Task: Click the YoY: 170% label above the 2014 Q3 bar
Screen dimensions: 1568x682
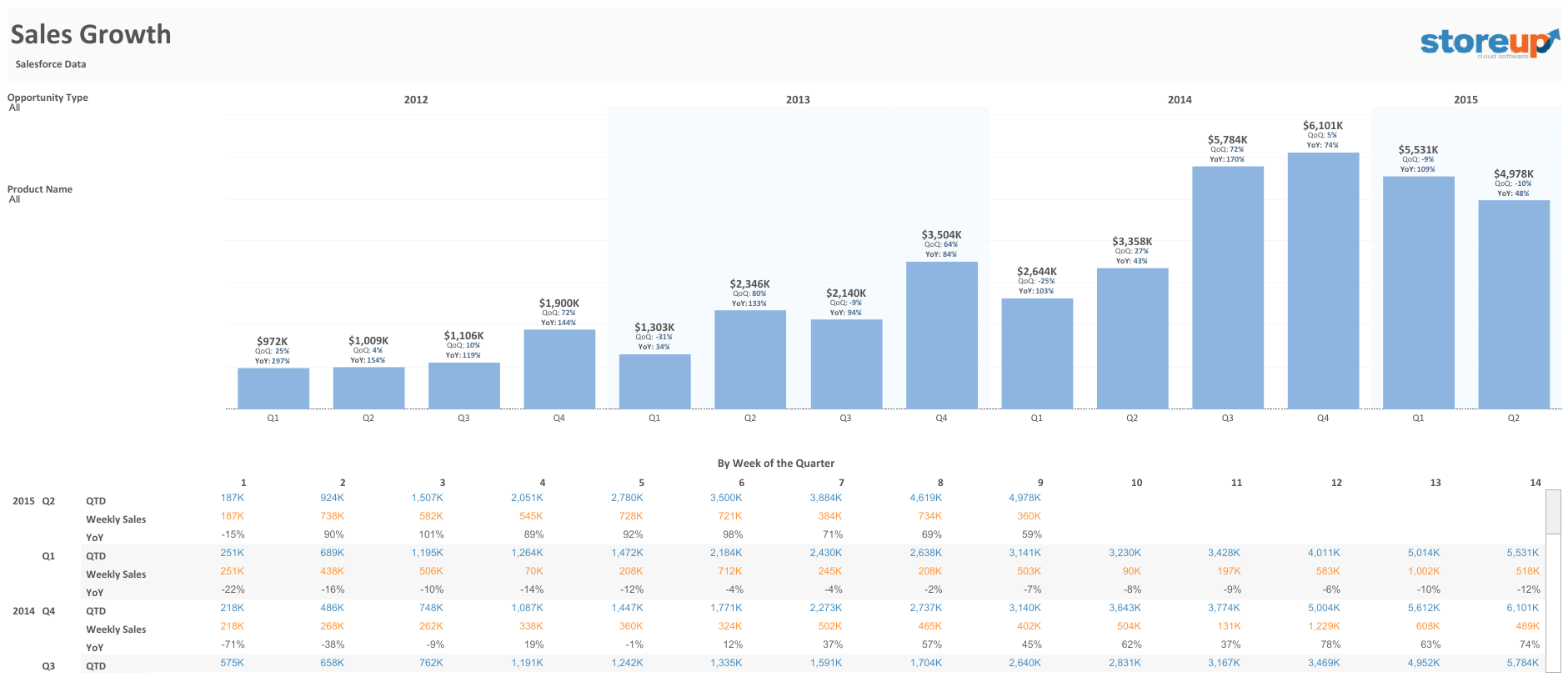Action: [x=1227, y=159]
